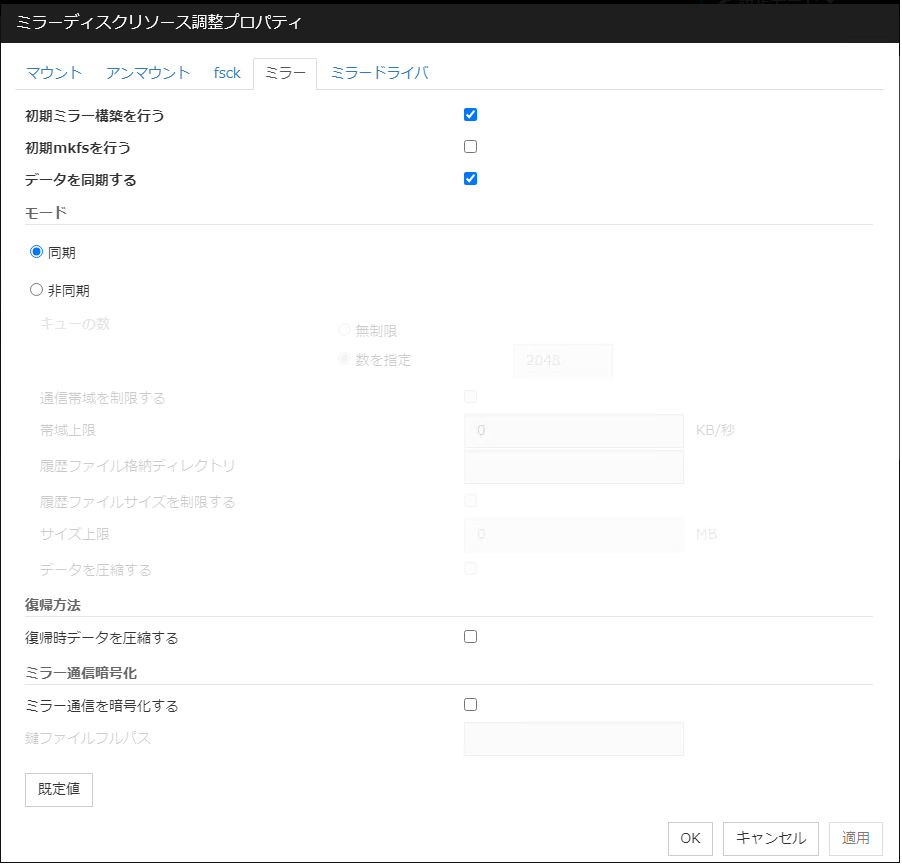Uncheck 初期ミラー構築を行う checkbox
The width and height of the screenshot is (902, 866).
tap(471, 114)
